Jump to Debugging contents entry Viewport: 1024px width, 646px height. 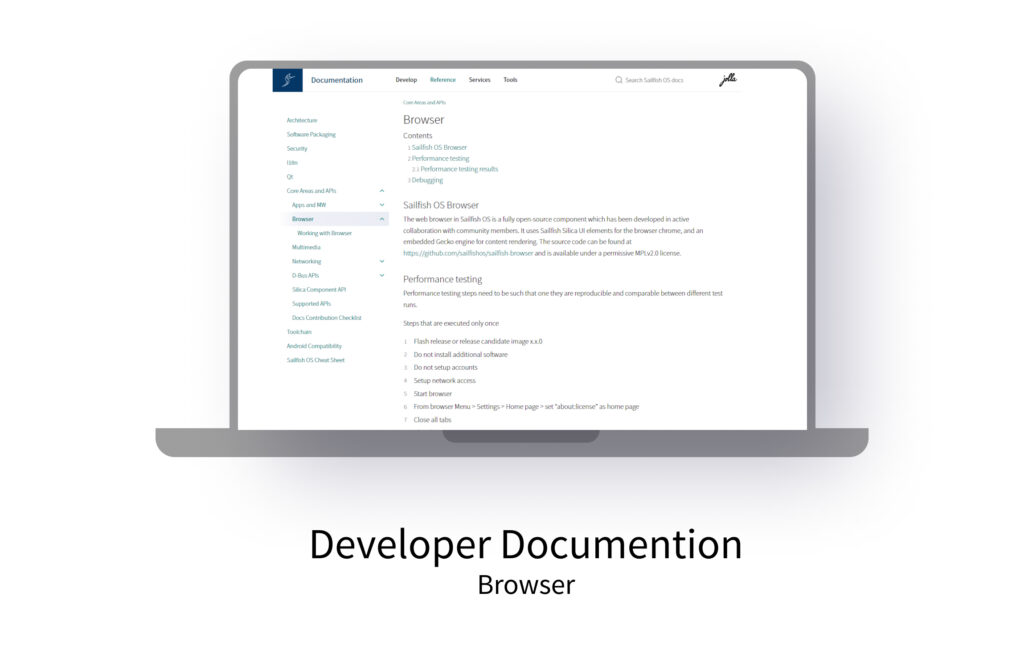click(427, 180)
